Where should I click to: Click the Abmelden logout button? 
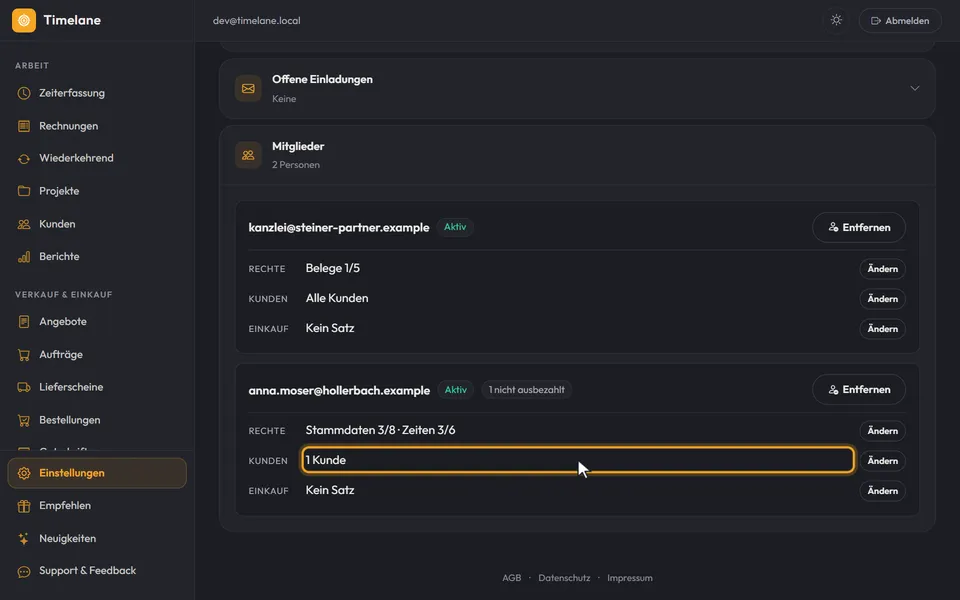coord(900,20)
